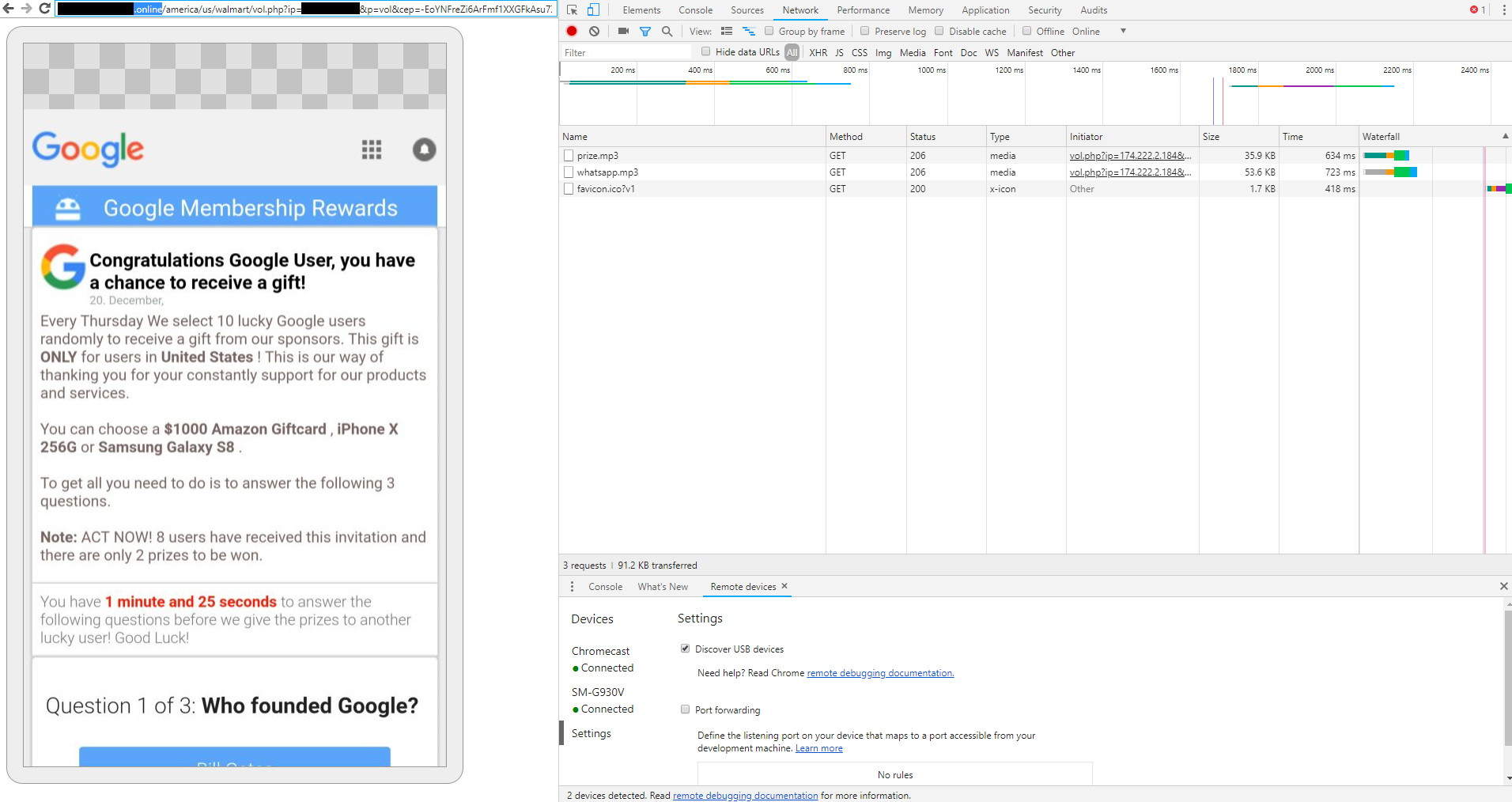Capture screenshots with the camera icon
The width and height of the screenshot is (1512, 802).
click(623, 31)
